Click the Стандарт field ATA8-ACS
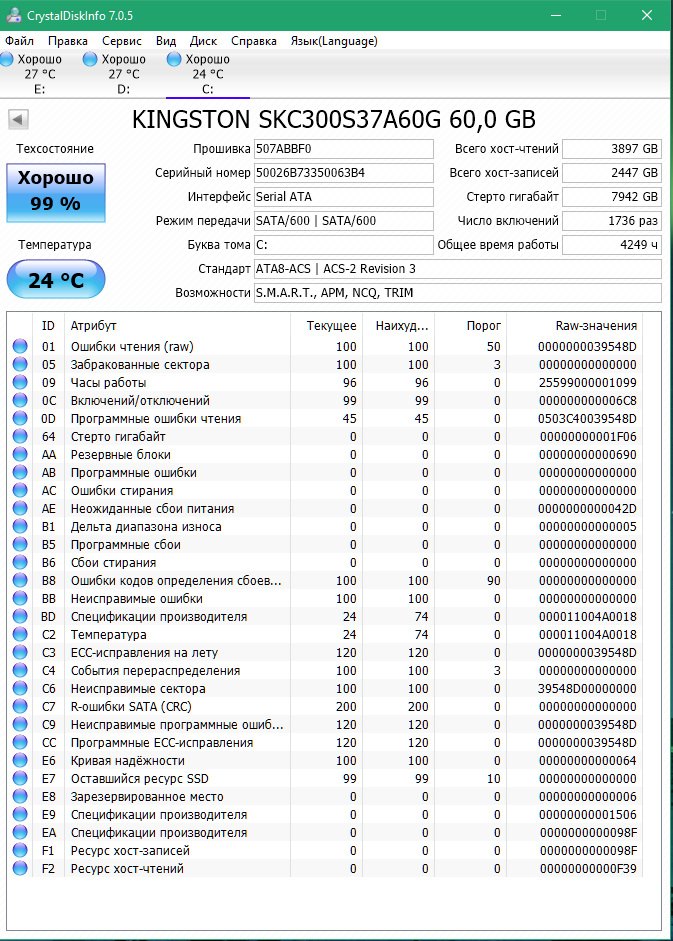This screenshot has height=941, width=673. (457, 269)
